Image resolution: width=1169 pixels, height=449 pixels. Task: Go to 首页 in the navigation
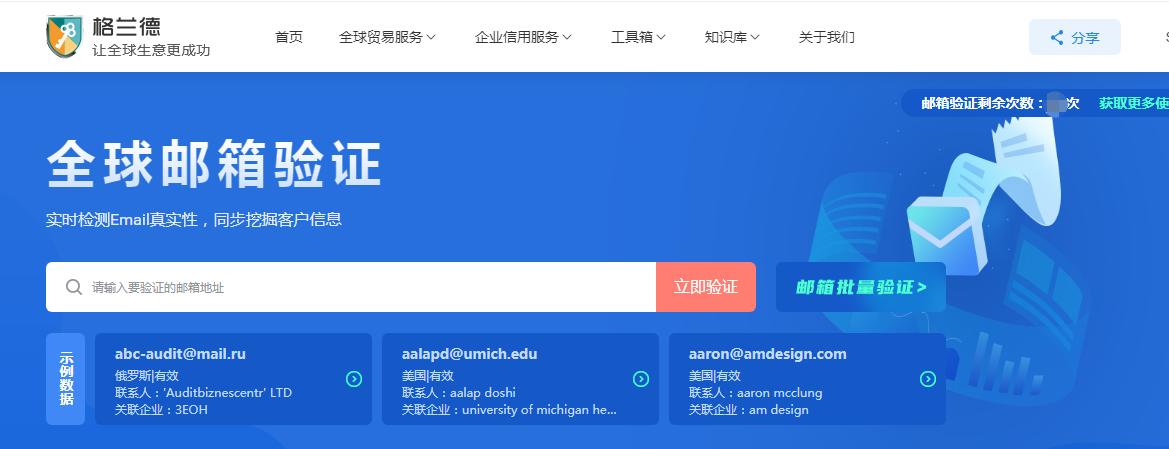tap(289, 37)
